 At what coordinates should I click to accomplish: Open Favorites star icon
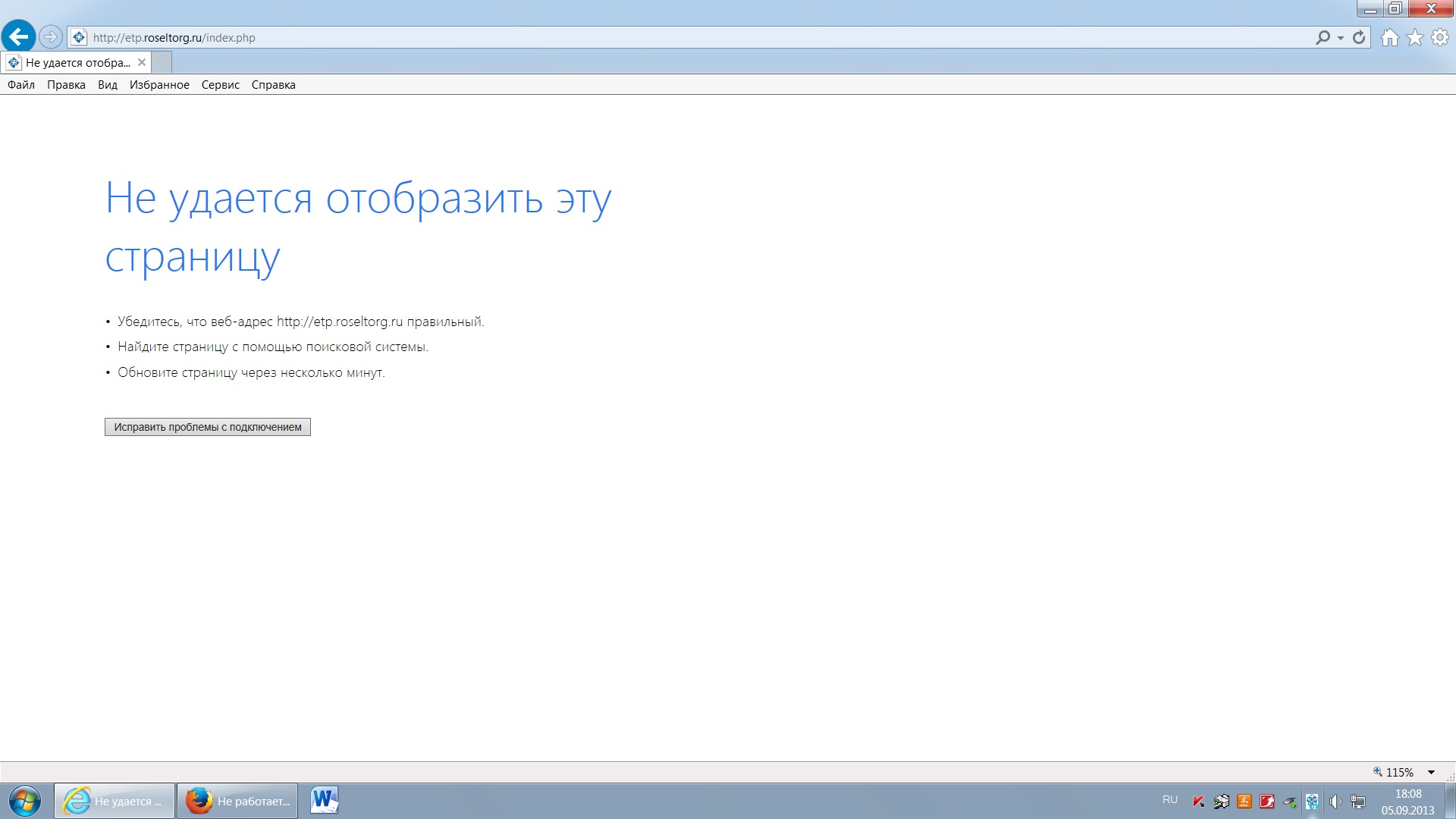click(1414, 38)
